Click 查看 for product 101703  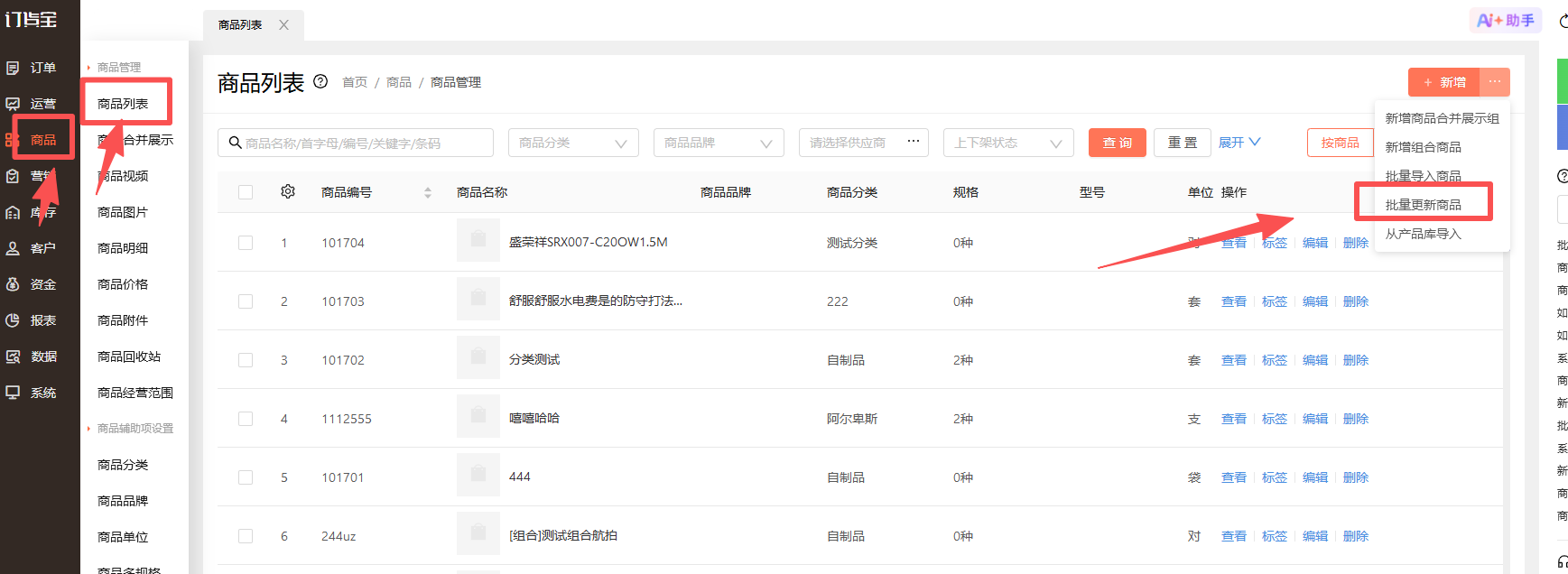1234,301
